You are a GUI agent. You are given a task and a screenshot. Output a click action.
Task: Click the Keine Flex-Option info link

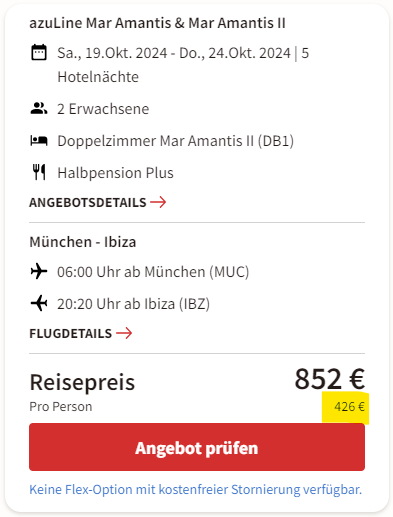[x=195, y=489]
